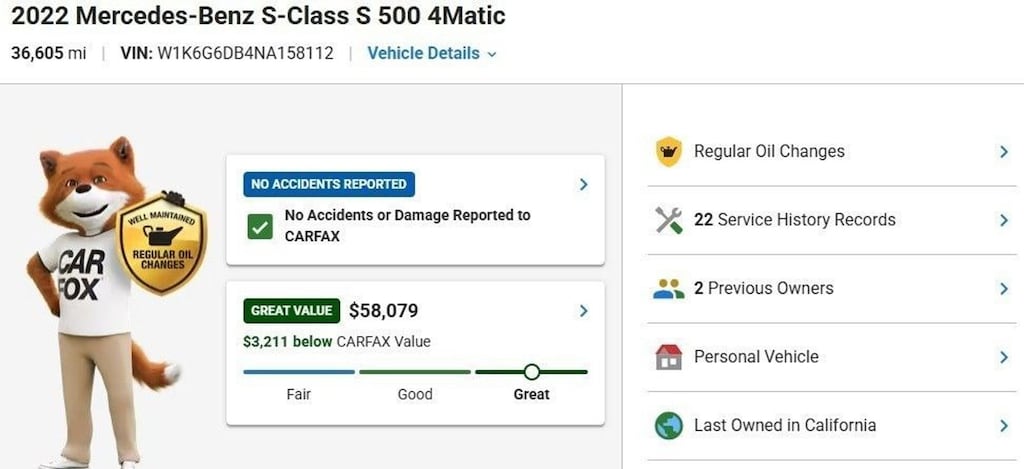Screen dimensions: 1024x469
Task: Open the No Accidents Reported card chevron
Action: (x=583, y=185)
